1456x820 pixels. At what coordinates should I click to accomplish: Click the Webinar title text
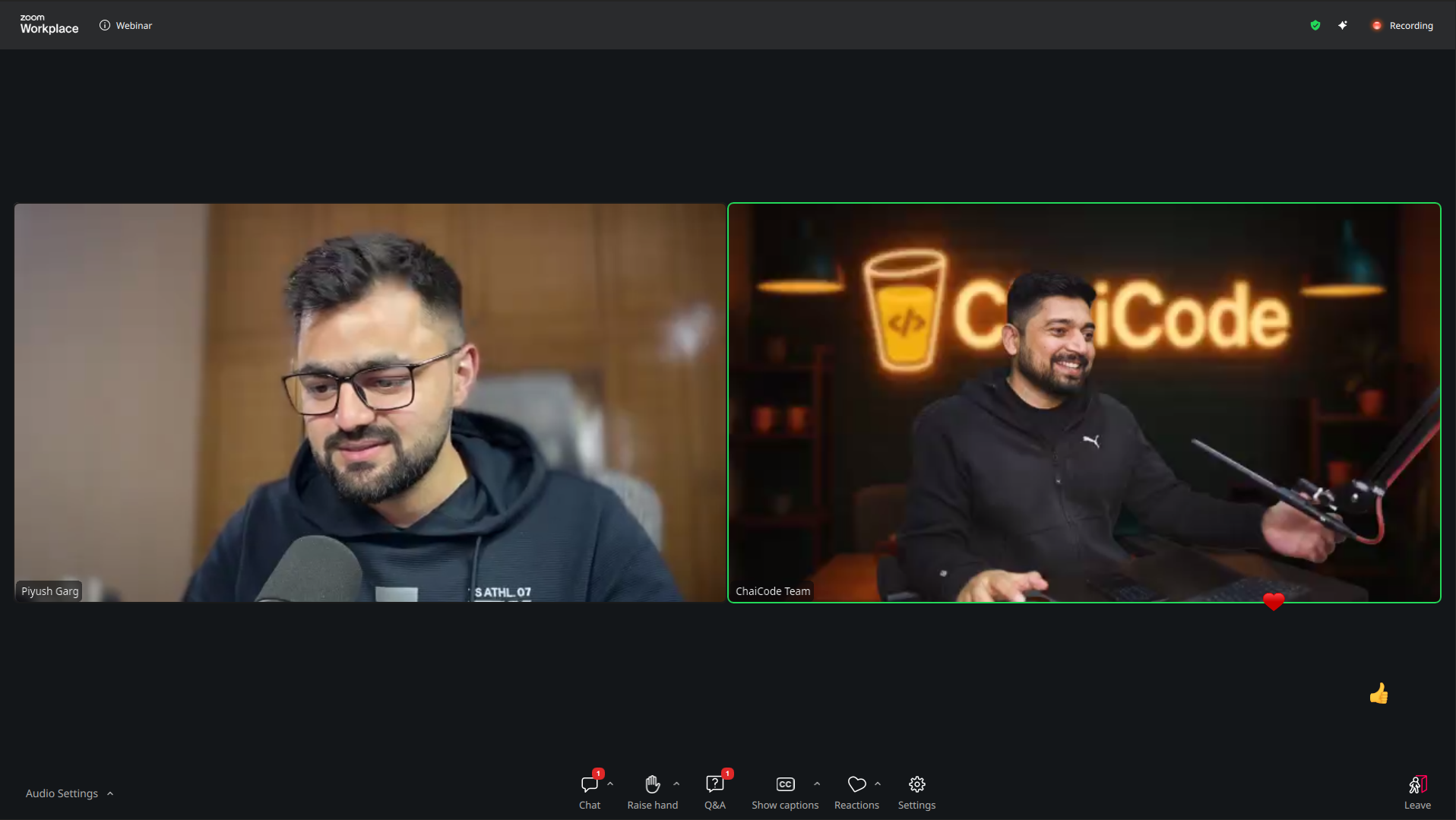point(134,25)
